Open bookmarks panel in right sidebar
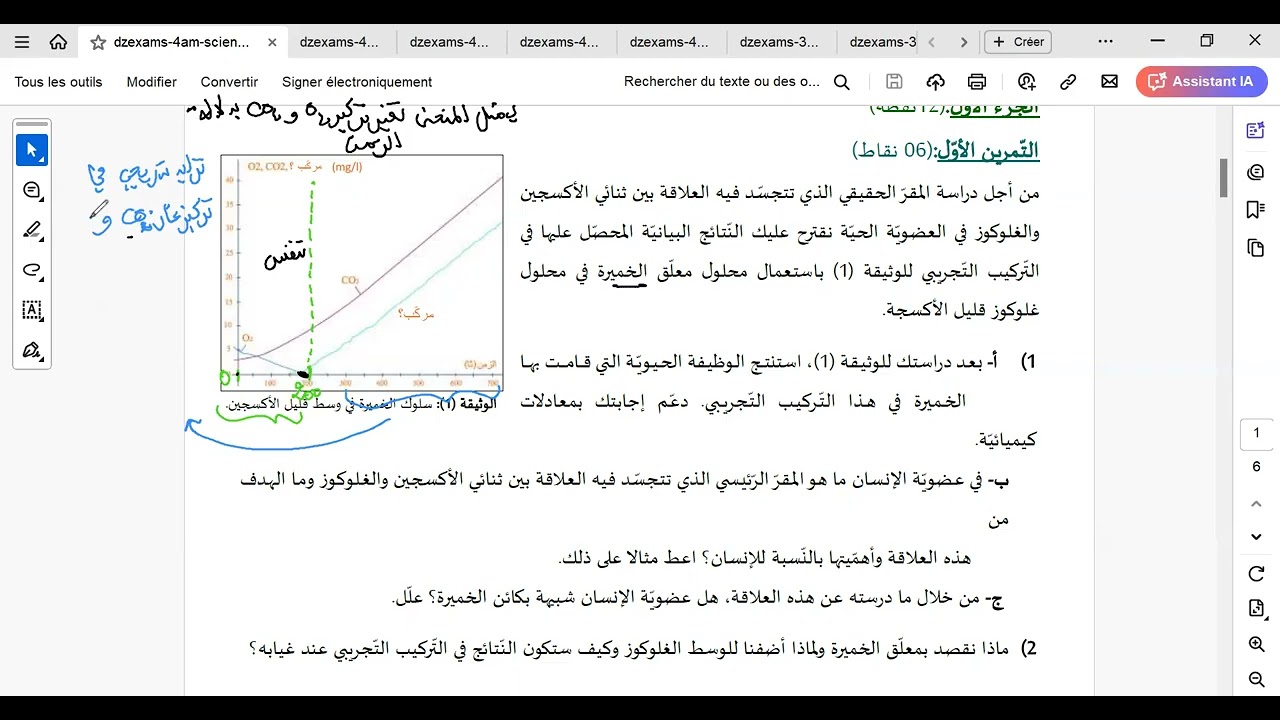 pyautogui.click(x=1257, y=209)
